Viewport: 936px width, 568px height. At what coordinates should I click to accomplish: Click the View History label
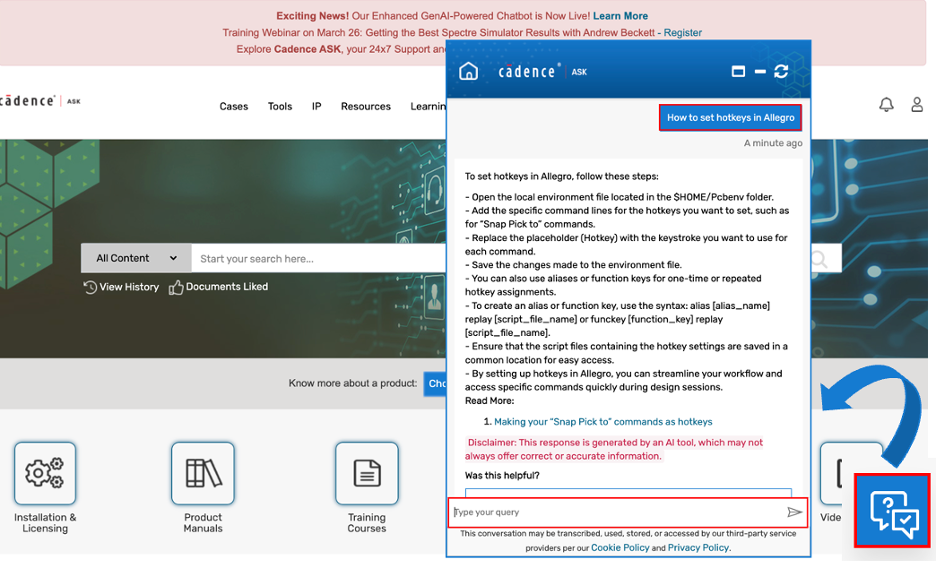pos(129,287)
